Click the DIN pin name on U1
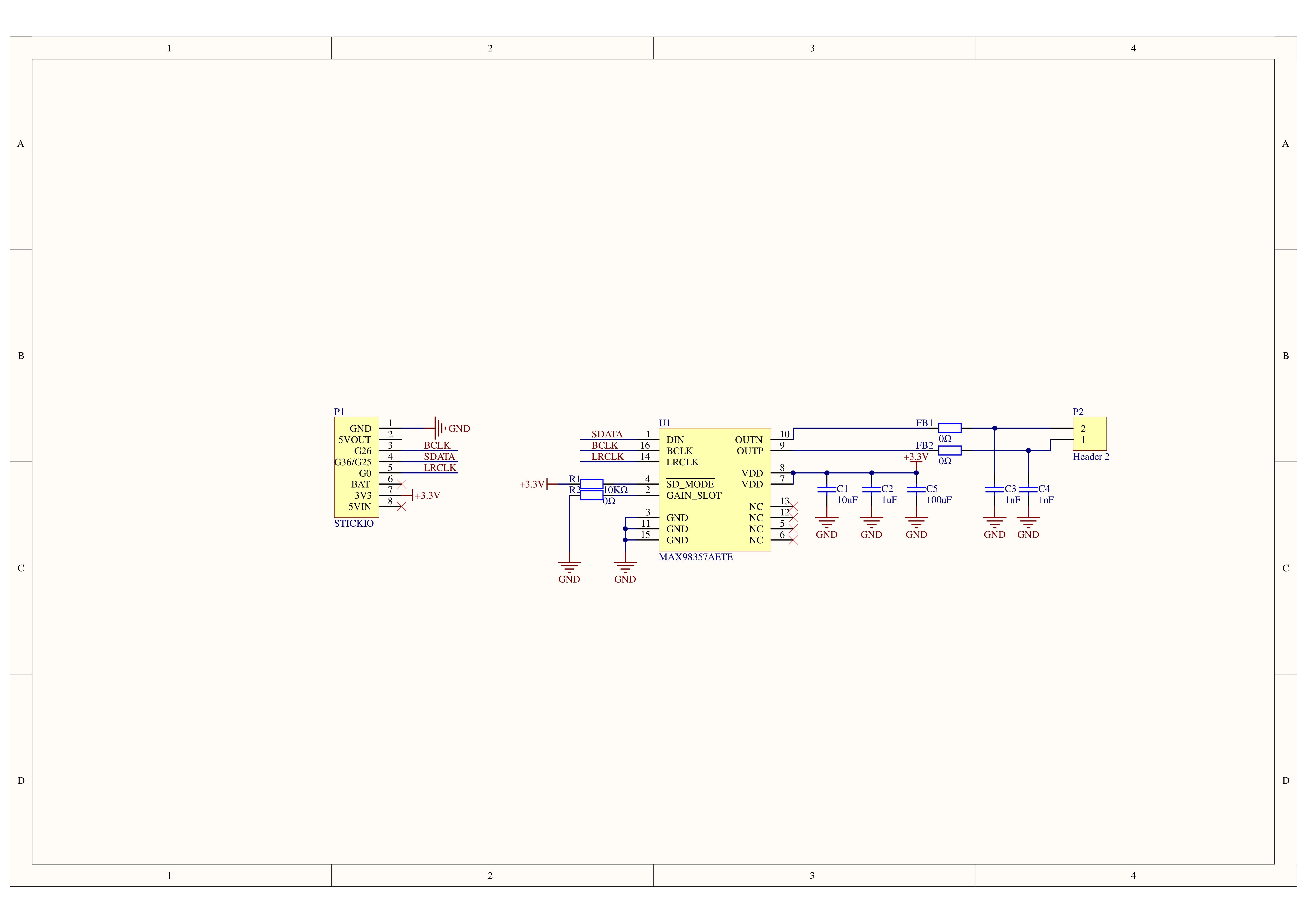Screen dimensions: 1308x924 click(675, 440)
